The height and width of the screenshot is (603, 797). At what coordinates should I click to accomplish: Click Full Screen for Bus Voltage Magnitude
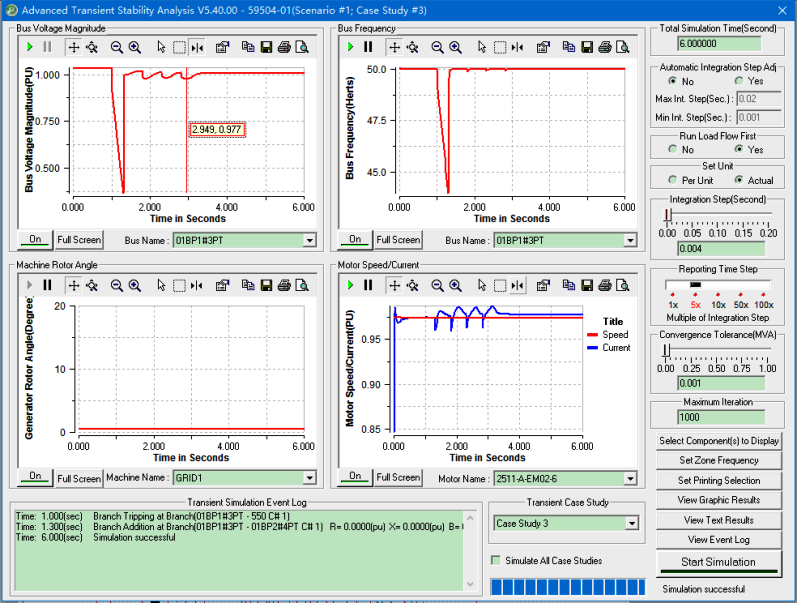(79, 239)
